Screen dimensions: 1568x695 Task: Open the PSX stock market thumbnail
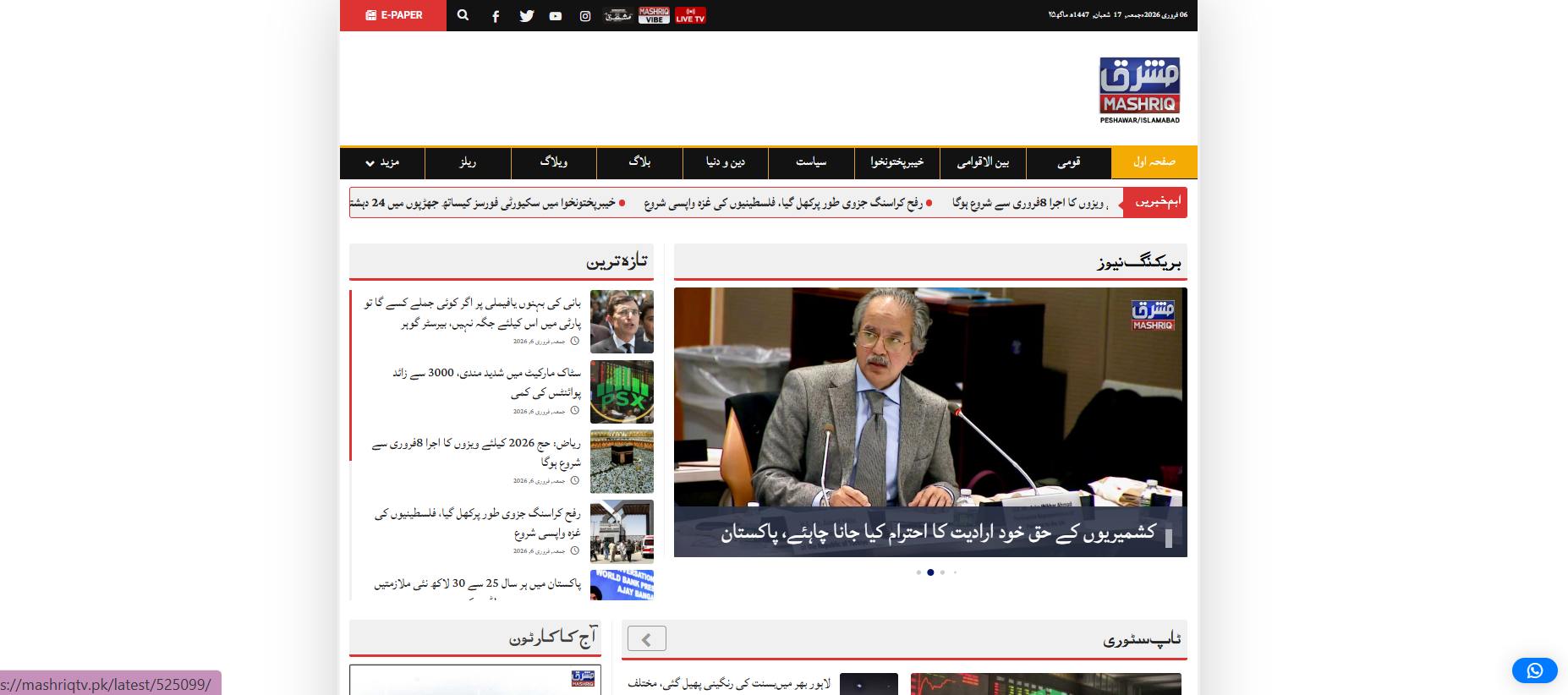(622, 391)
